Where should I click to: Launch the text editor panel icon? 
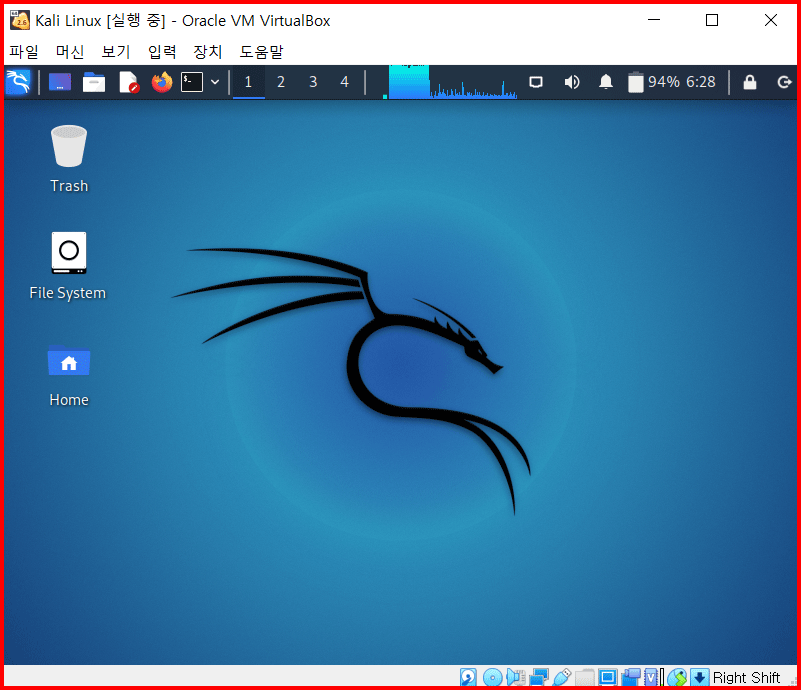click(x=128, y=82)
